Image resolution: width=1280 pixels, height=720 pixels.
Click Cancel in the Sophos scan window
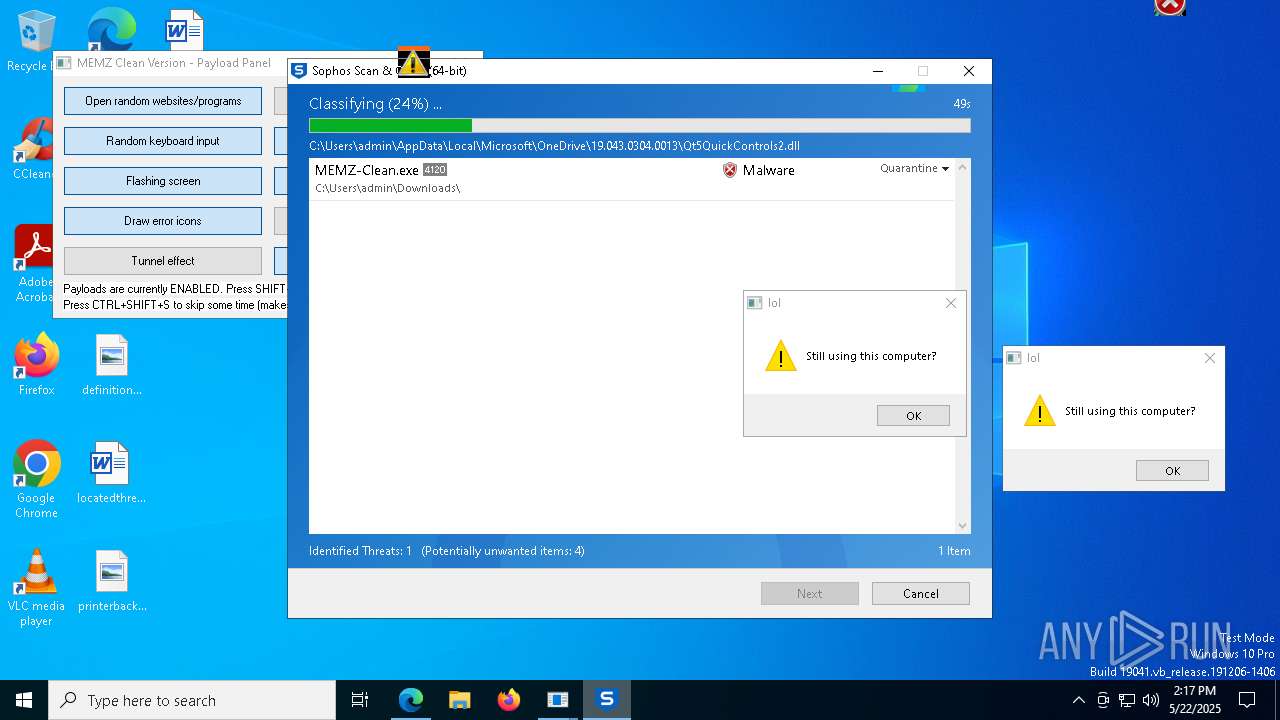pos(920,593)
